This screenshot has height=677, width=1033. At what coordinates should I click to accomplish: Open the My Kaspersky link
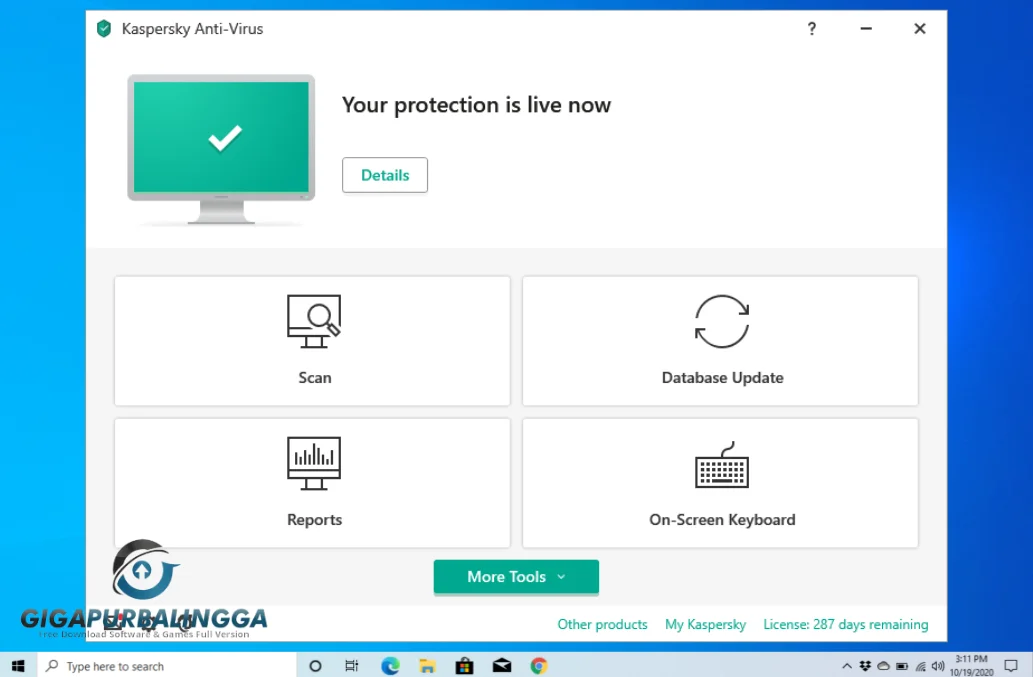click(x=705, y=624)
